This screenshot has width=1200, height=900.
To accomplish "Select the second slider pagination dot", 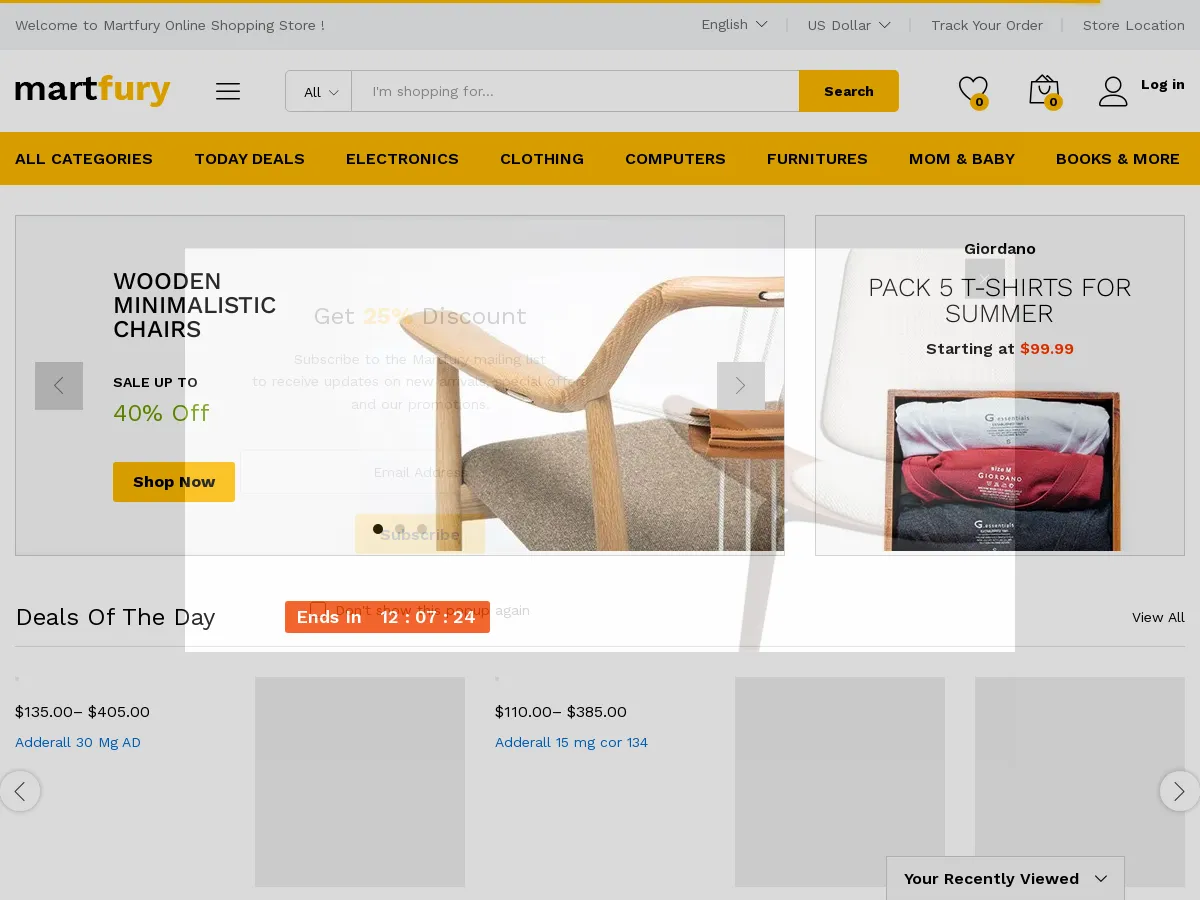I will 400,529.
